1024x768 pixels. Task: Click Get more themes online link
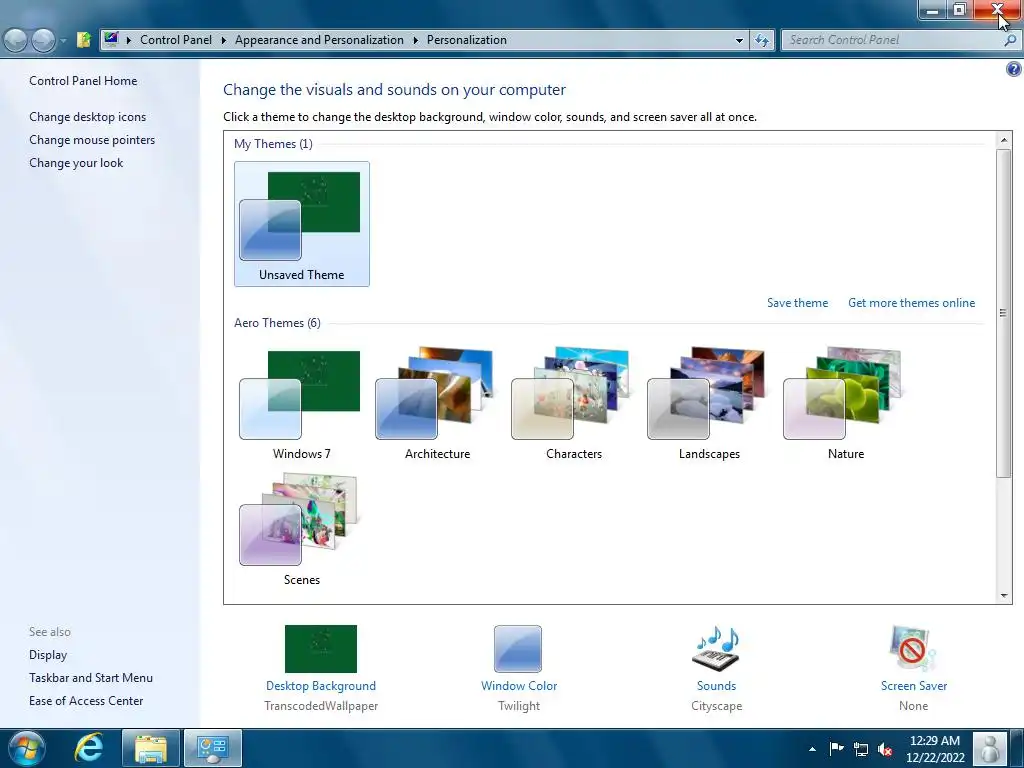click(911, 302)
